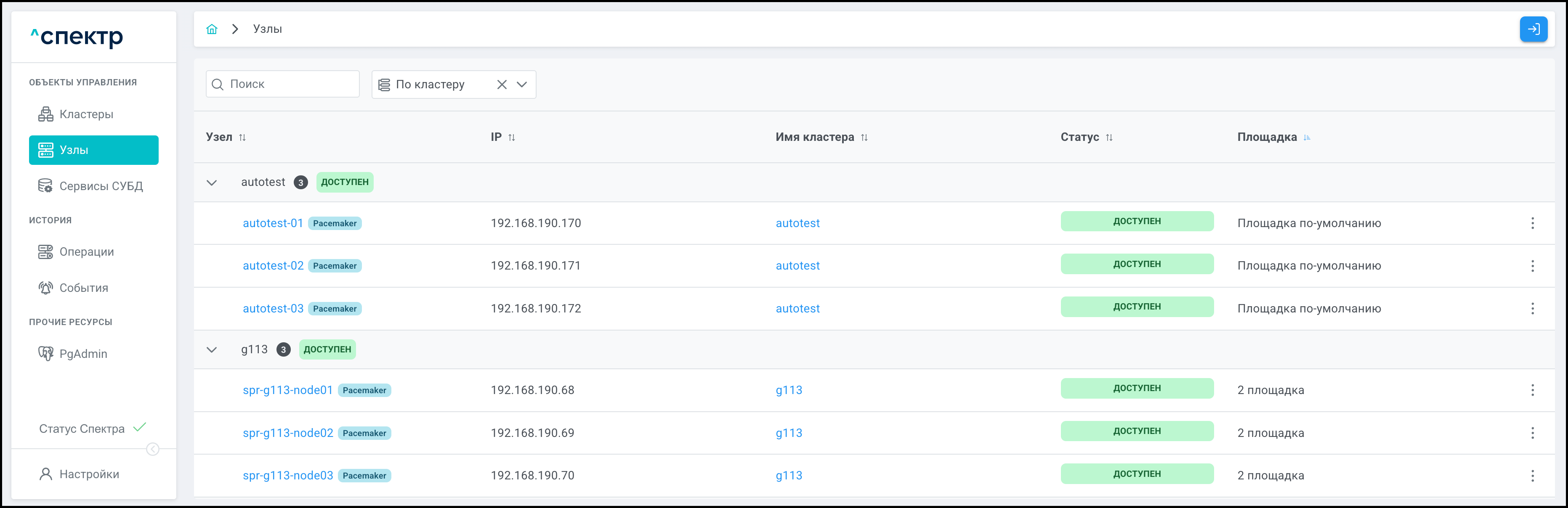Open Кластеры in the sidebar

coord(86,114)
